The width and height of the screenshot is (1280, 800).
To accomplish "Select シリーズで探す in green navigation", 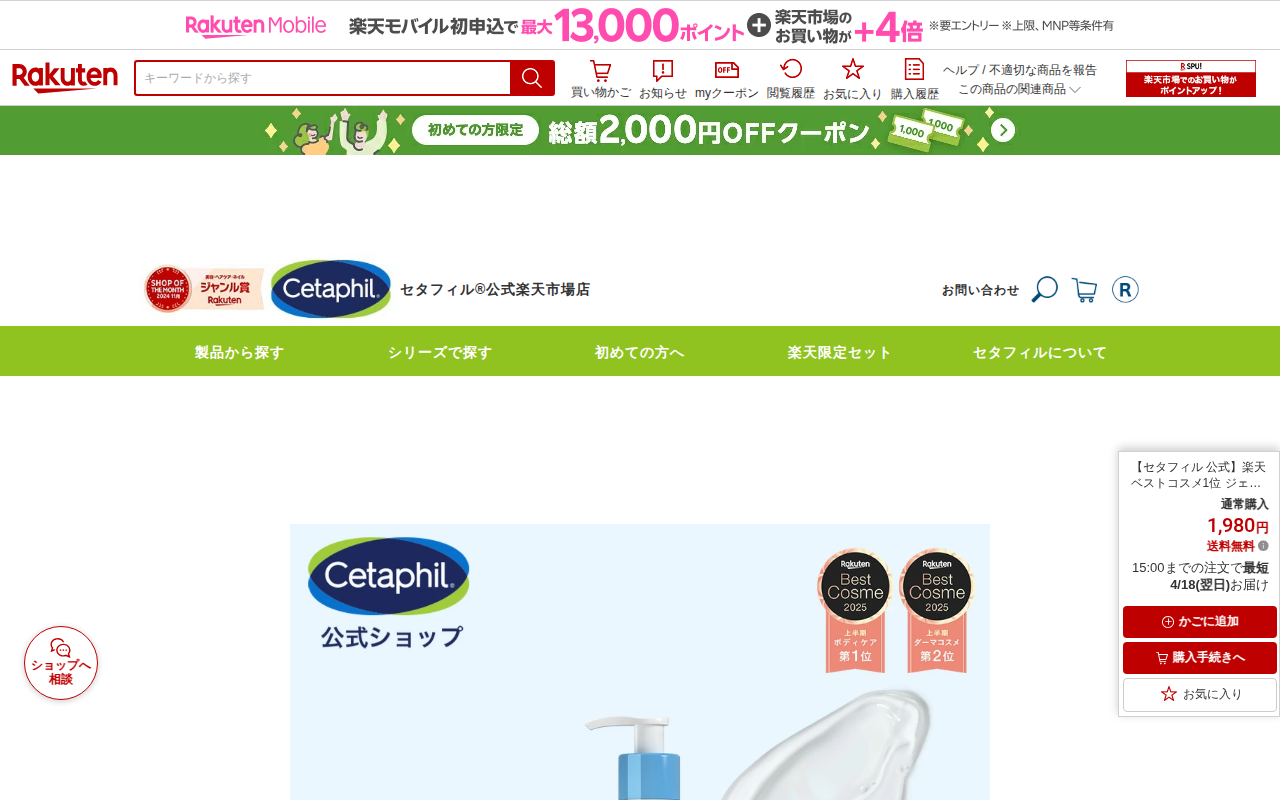I will point(440,352).
